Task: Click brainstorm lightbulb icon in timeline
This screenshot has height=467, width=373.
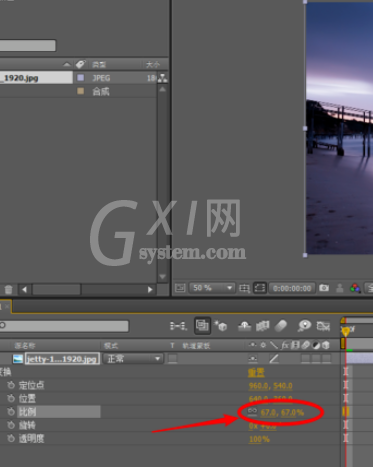Action: click(304, 326)
